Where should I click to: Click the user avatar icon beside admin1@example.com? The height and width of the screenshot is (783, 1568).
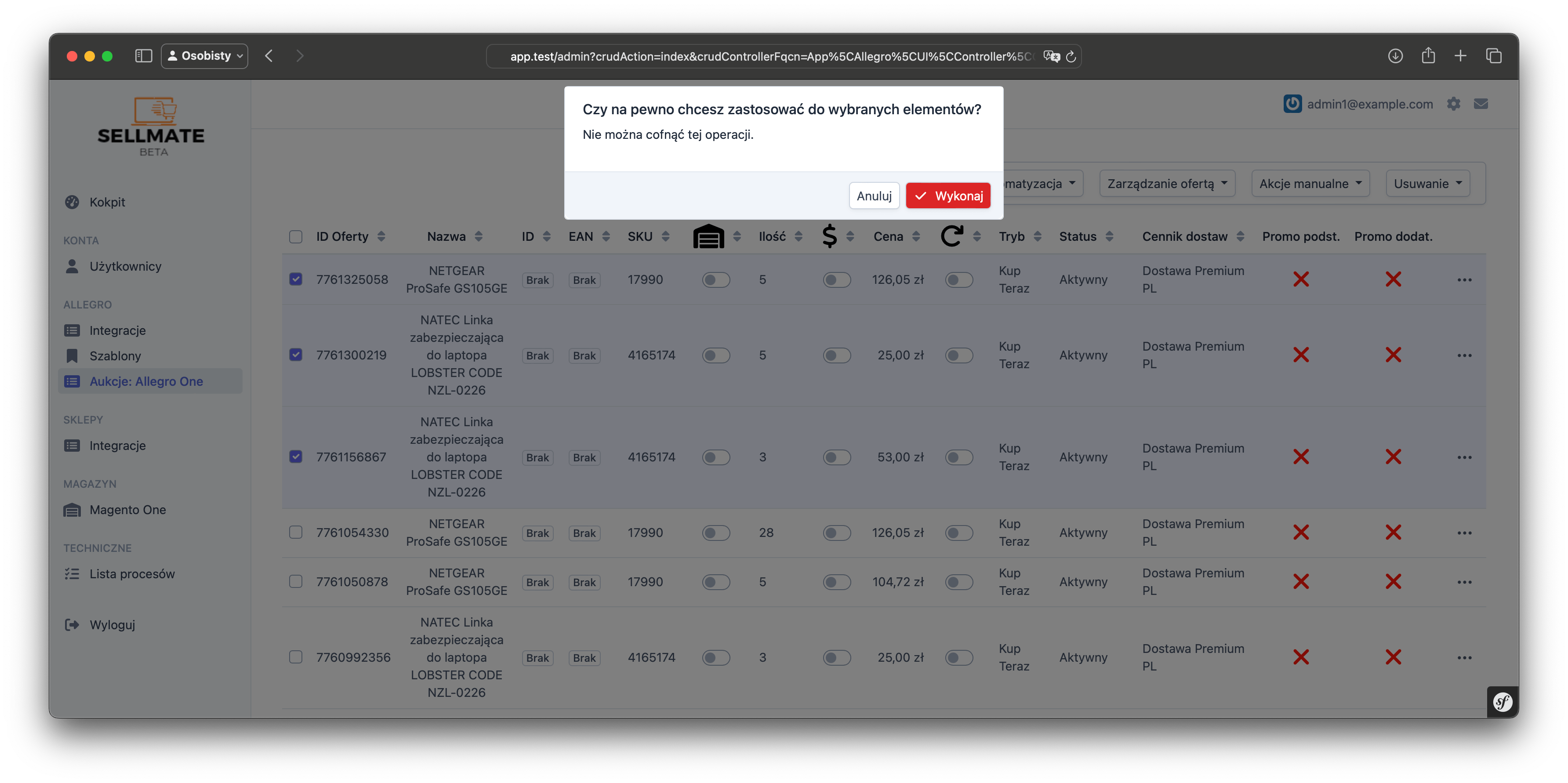click(1292, 104)
